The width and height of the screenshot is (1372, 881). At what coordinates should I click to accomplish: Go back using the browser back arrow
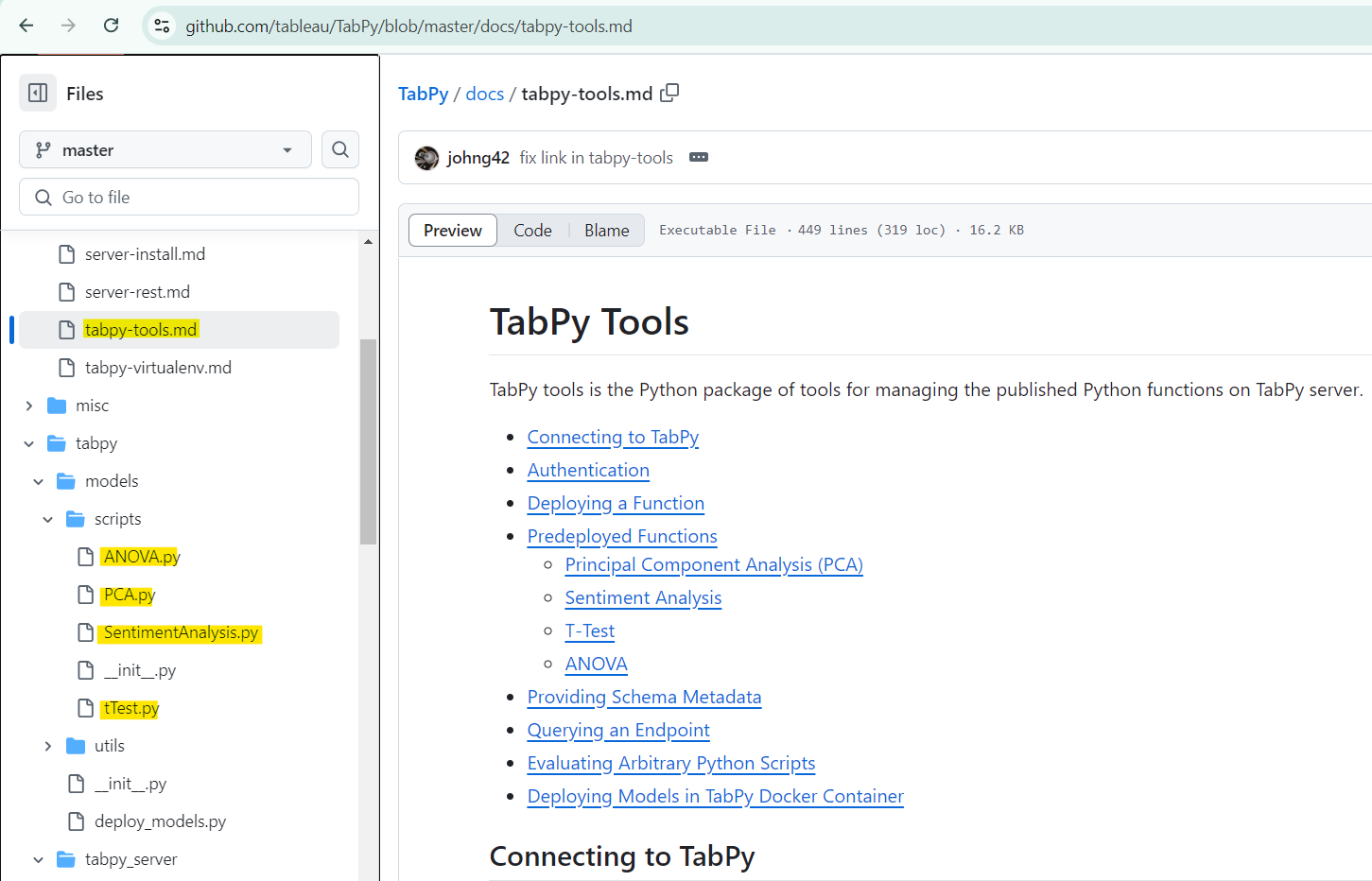(26, 26)
